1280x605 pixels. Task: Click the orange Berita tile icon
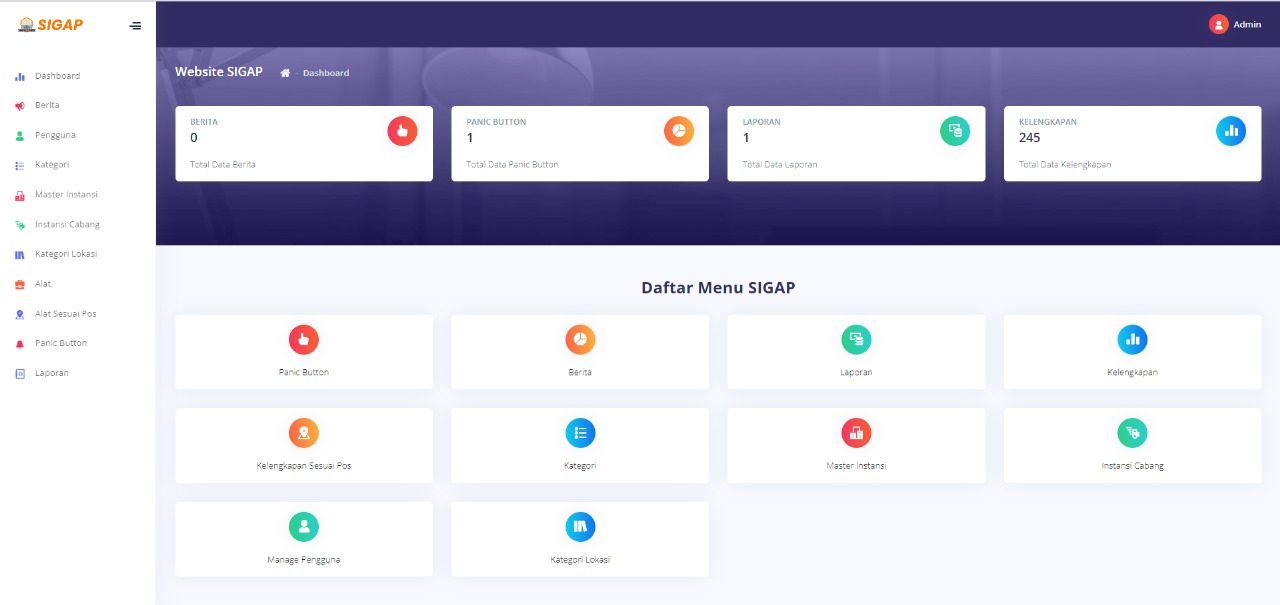tap(580, 339)
